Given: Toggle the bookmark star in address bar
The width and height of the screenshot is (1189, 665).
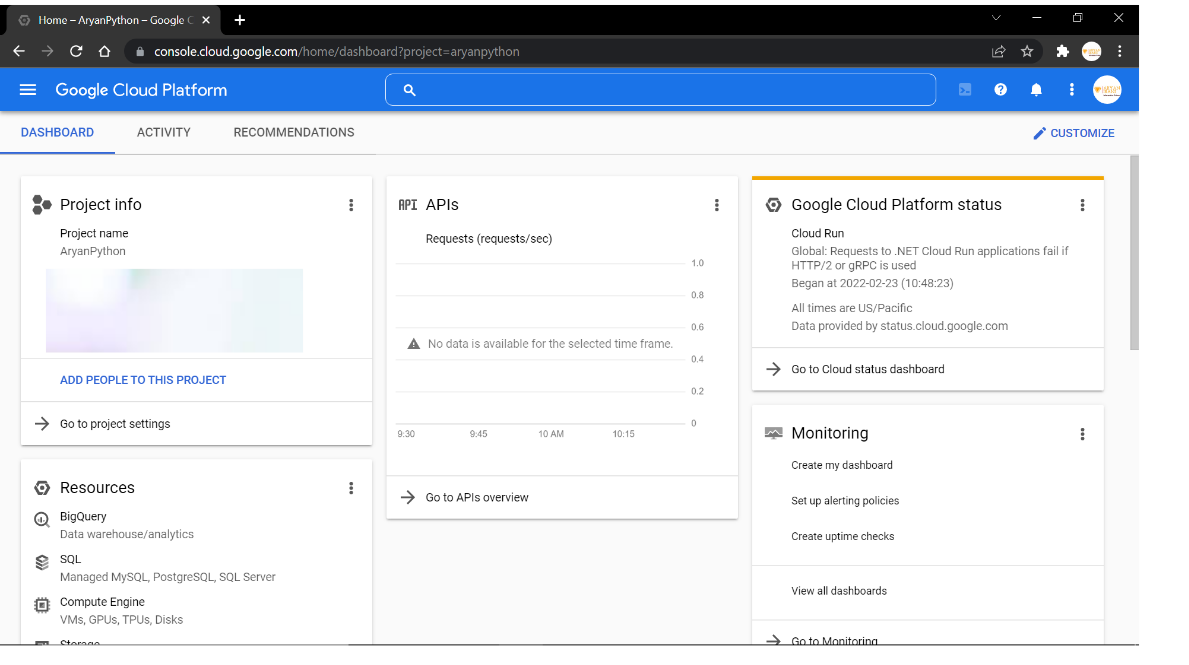Looking at the screenshot, I should (x=1027, y=51).
